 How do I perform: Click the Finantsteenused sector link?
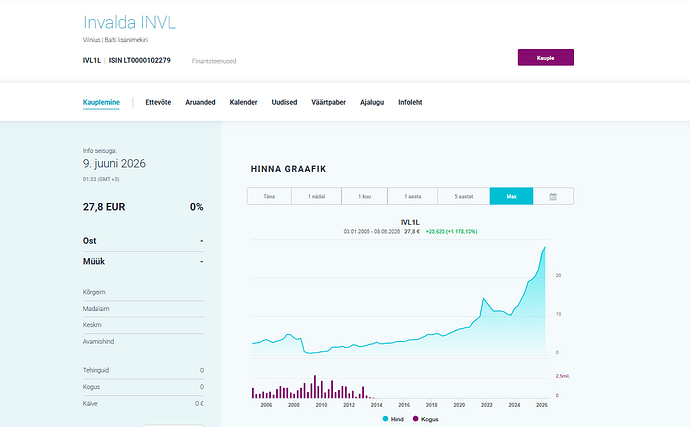point(214,61)
